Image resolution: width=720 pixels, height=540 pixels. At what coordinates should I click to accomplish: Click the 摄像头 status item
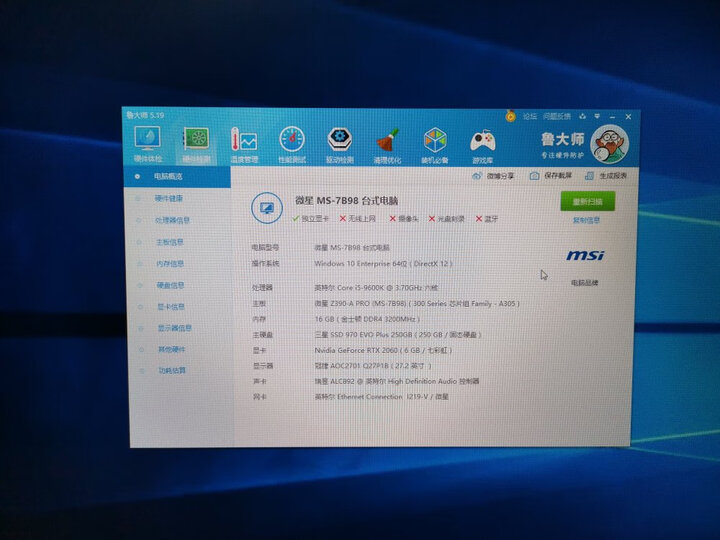pos(404,219)
